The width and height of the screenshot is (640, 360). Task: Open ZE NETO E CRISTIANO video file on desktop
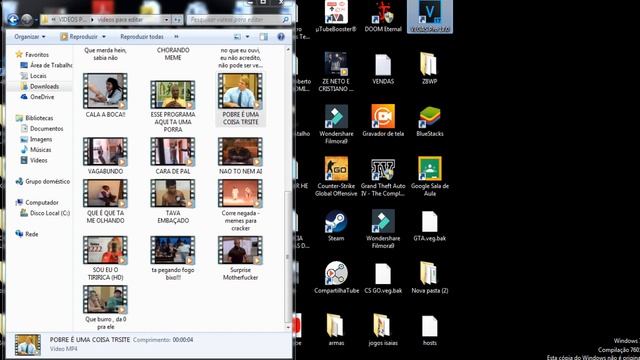(336, 72)
